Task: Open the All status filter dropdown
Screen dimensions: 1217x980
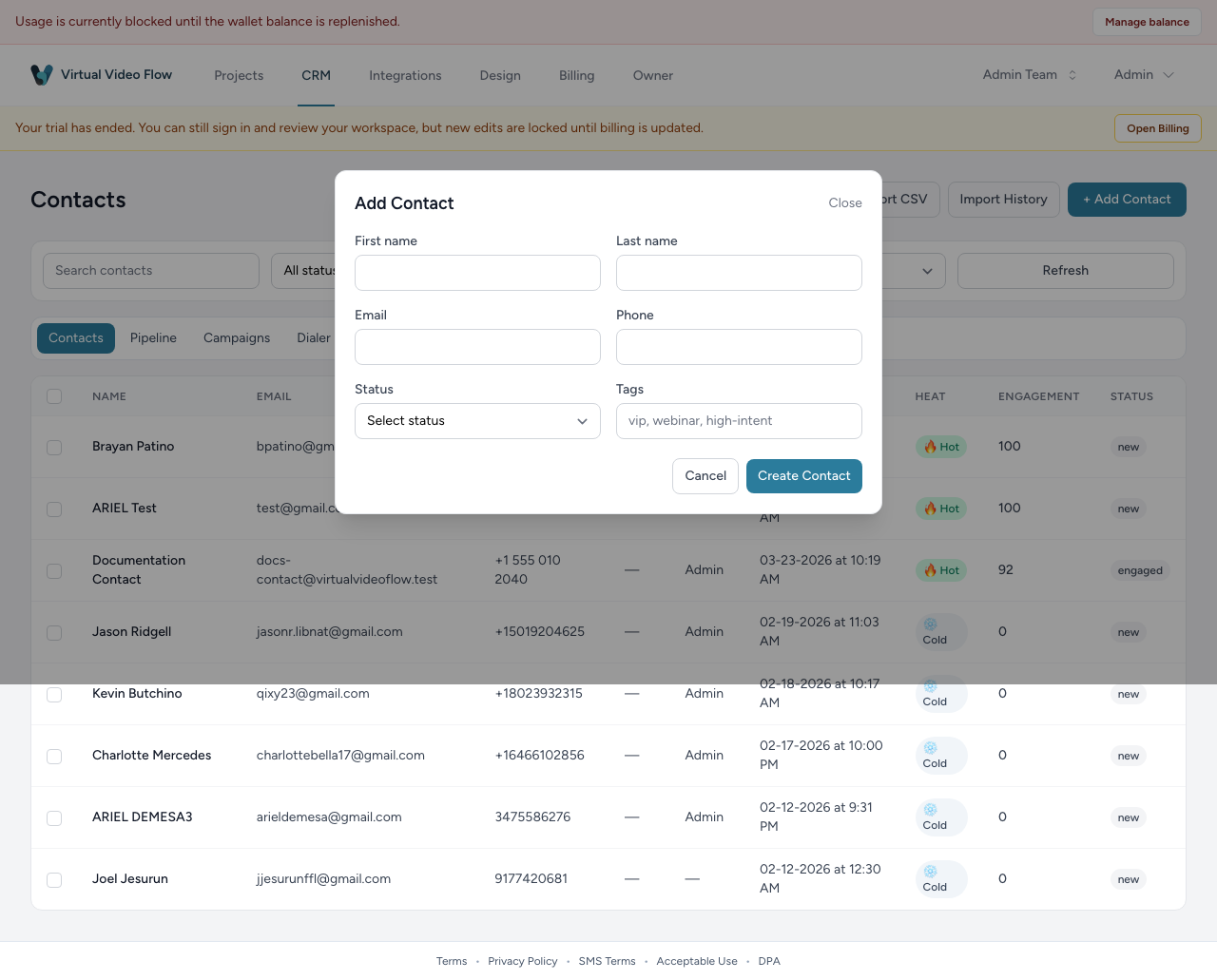Action: pyautogui.click(x=304, y=271)
